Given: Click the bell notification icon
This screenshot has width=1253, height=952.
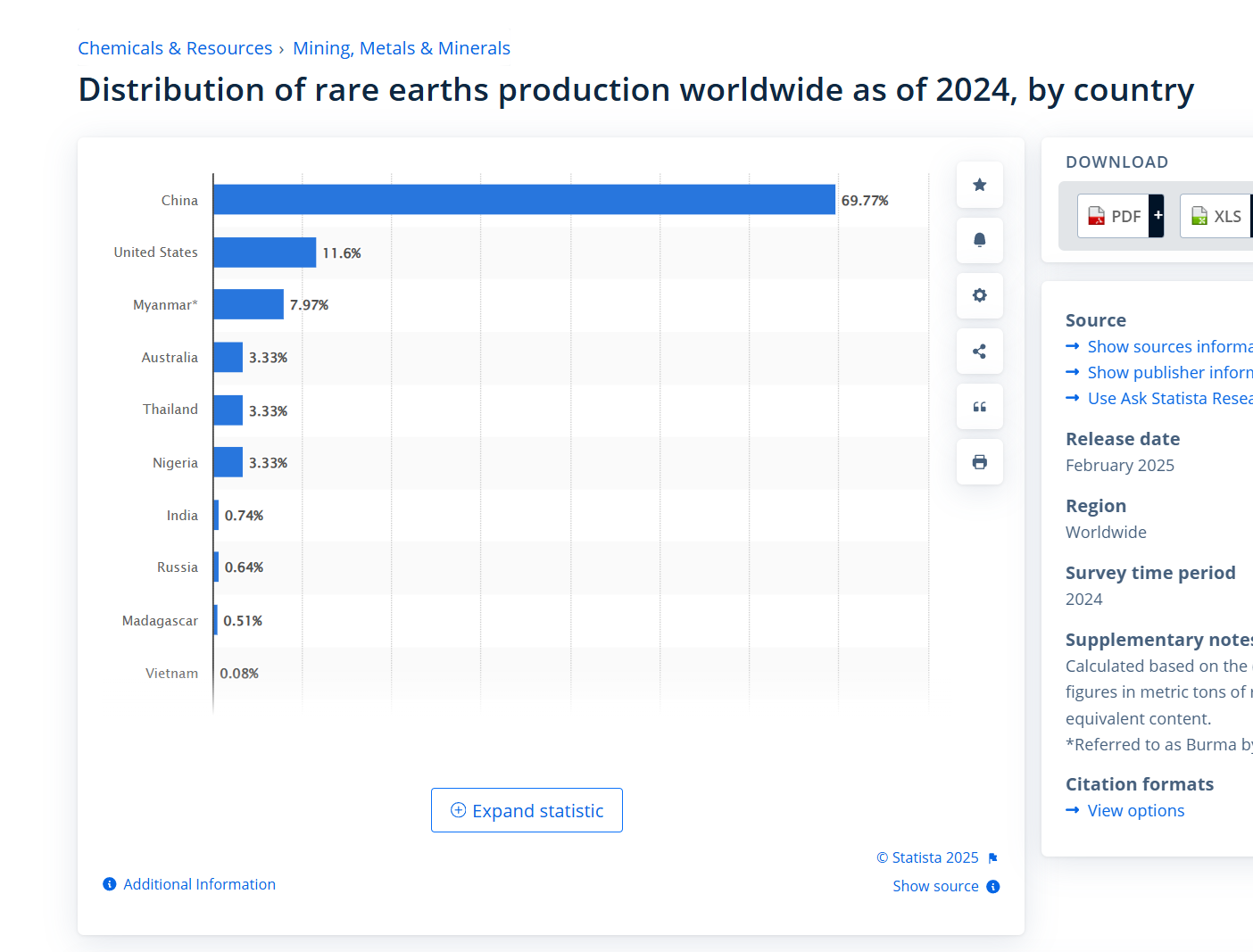Looking at the screenshot, I should 980,240.
